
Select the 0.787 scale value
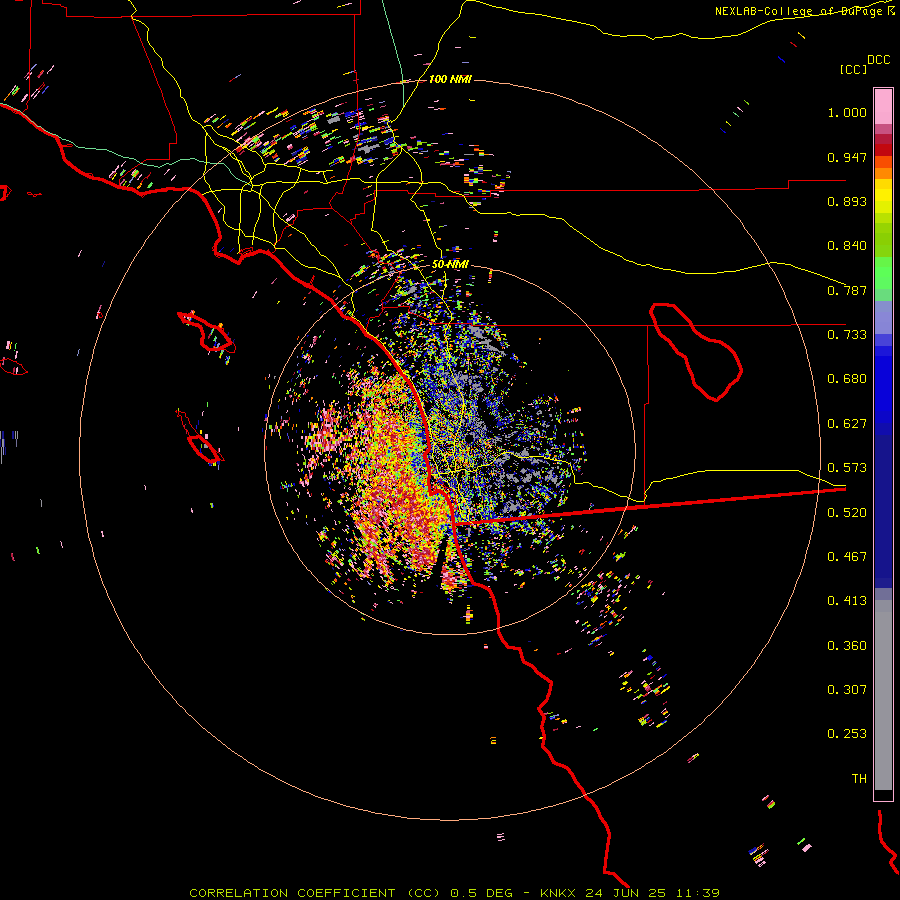847,290
